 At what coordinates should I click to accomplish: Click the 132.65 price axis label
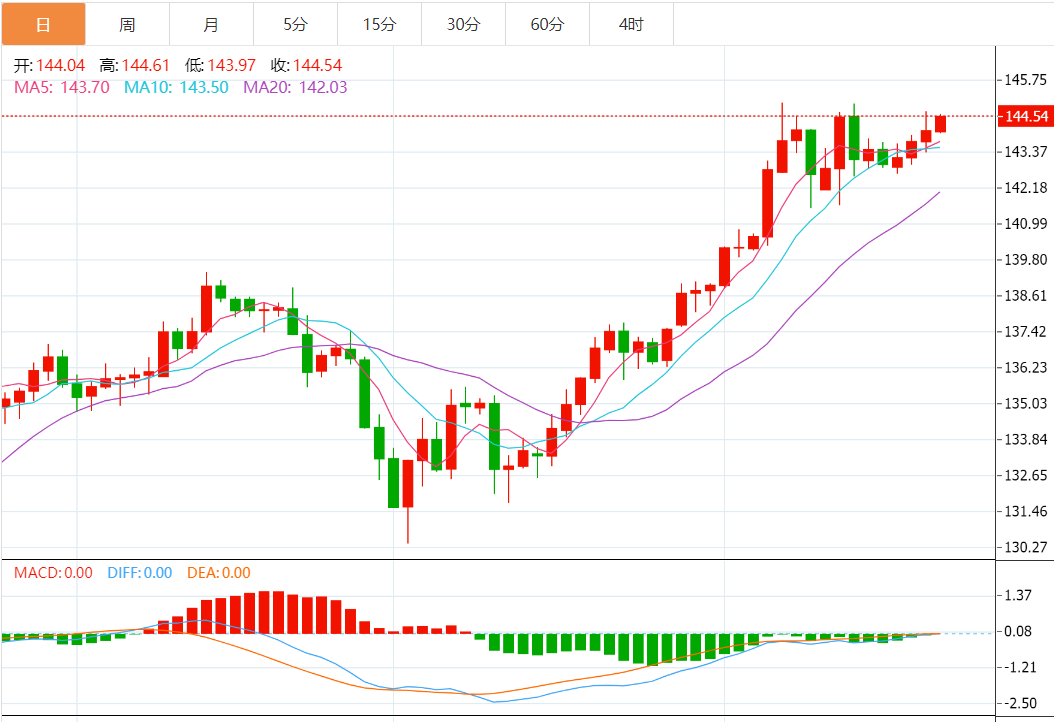[1026, 475]
